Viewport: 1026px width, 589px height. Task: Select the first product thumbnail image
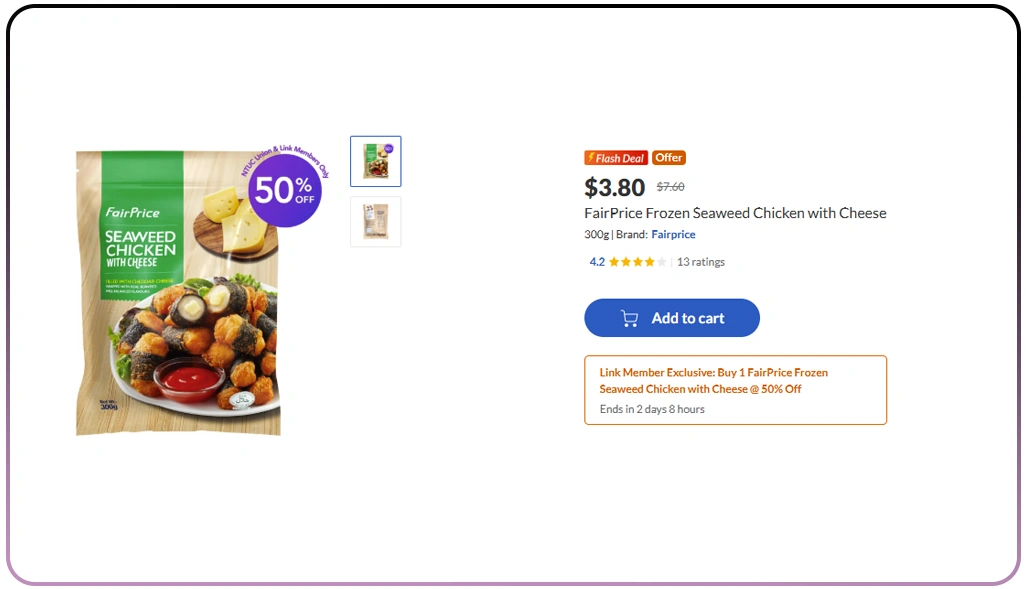(x=376, y=161)
